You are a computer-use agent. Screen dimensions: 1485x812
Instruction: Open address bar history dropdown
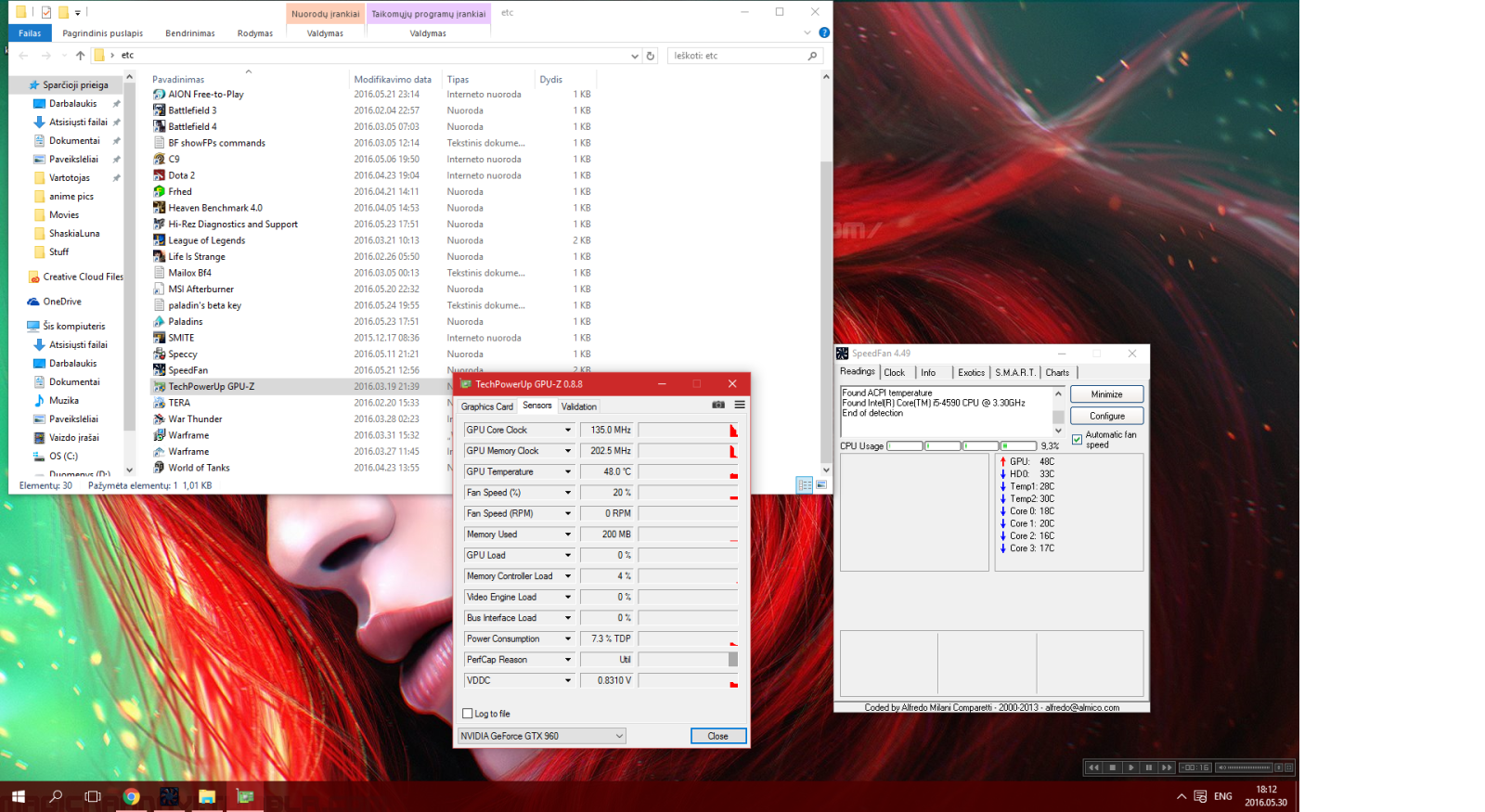(x=635, y=56)
